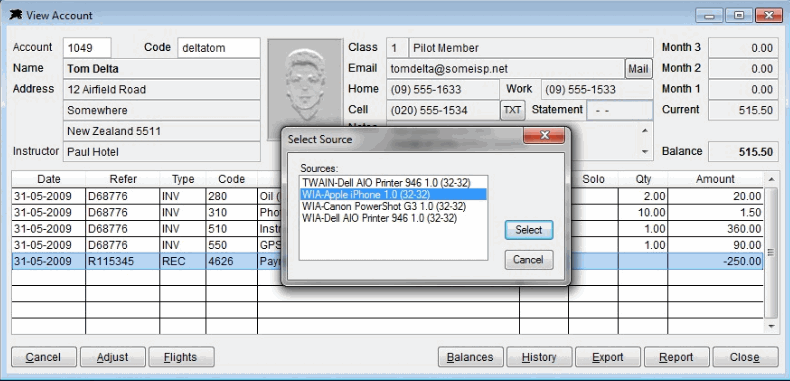Choose TWAIN-Dell AIO Printer 946 source
790x381 pixels.
pos(386,182)
